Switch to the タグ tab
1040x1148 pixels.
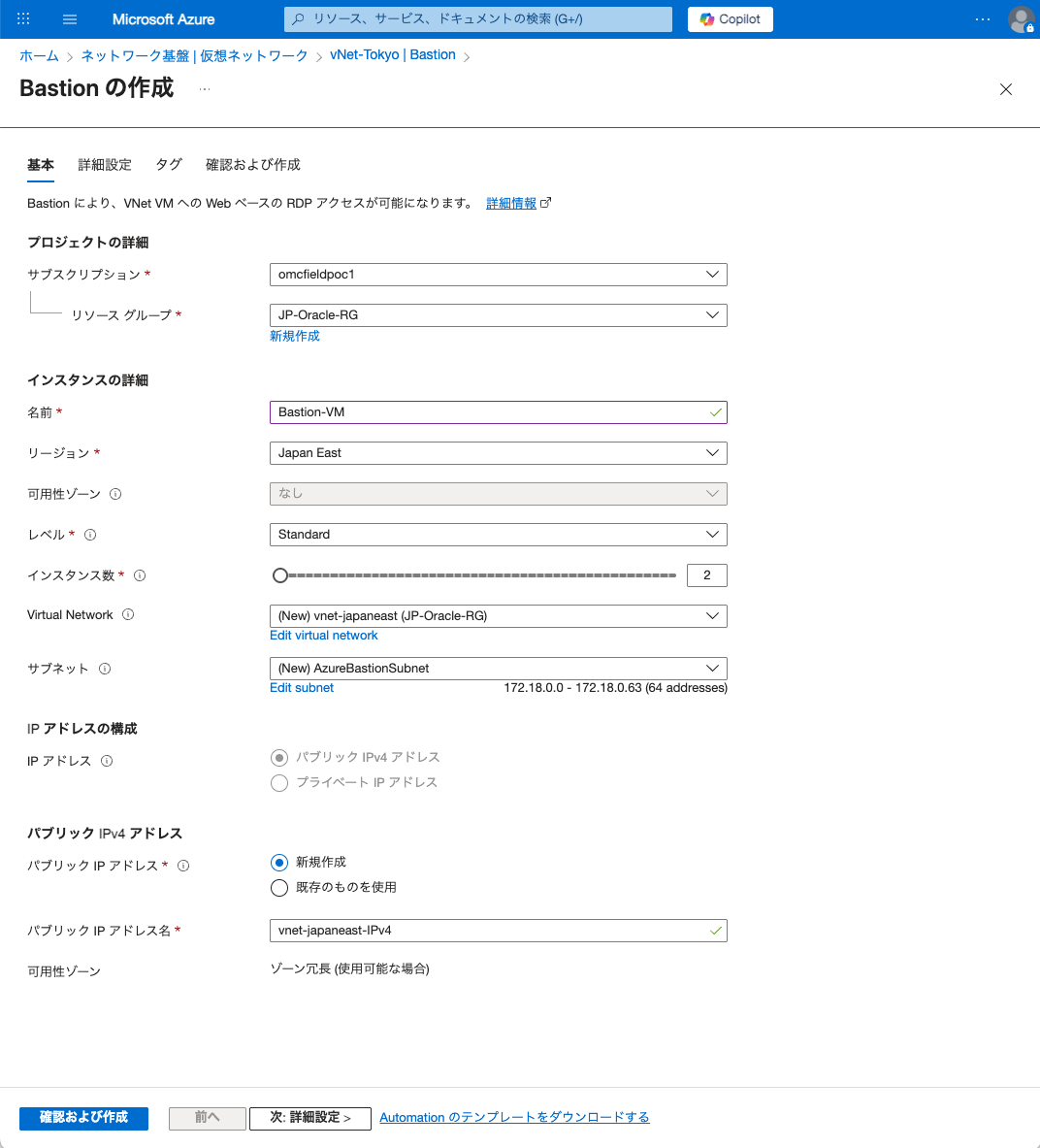click(x=169, y=165)
